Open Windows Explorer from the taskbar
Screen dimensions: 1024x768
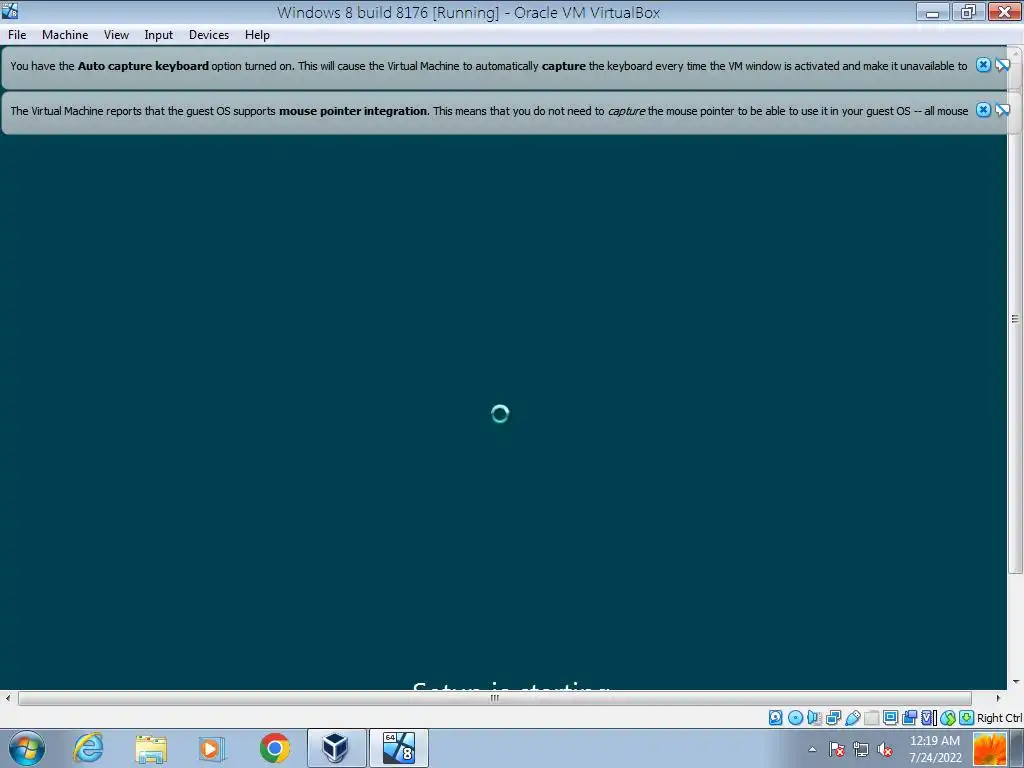click(151, 748)
